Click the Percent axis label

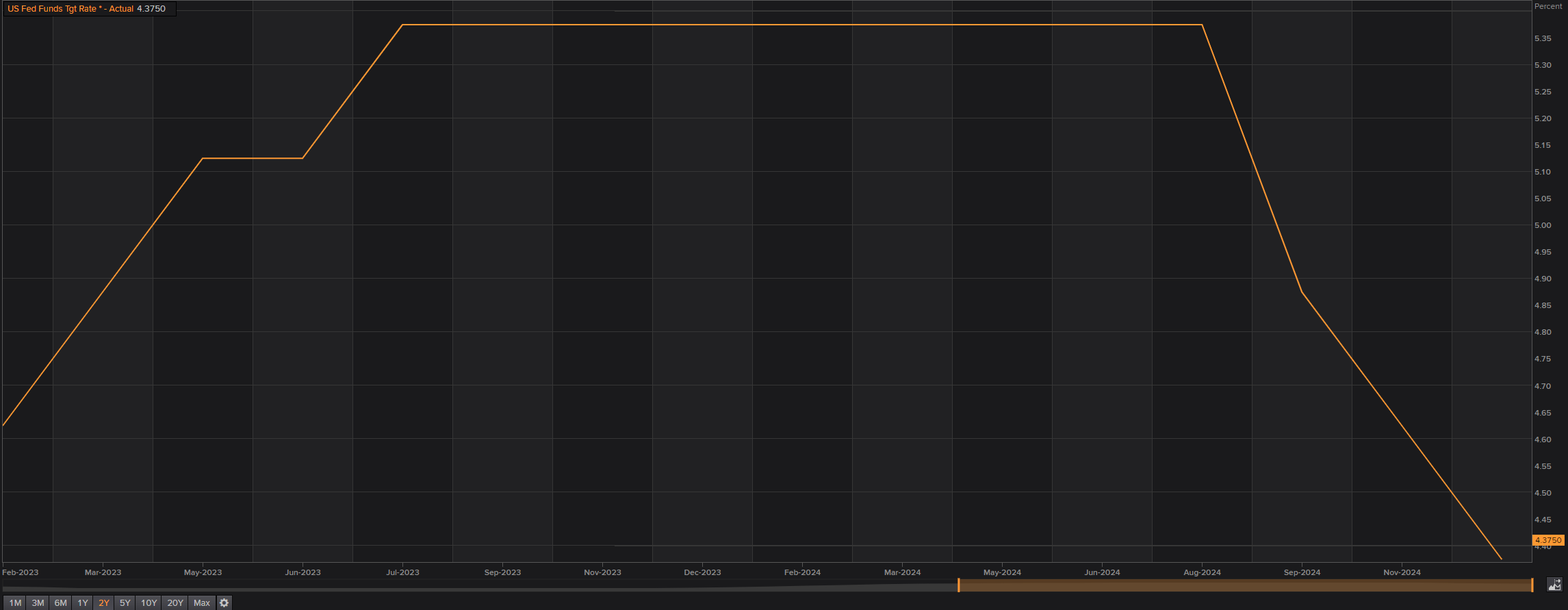coord(1548,6)
